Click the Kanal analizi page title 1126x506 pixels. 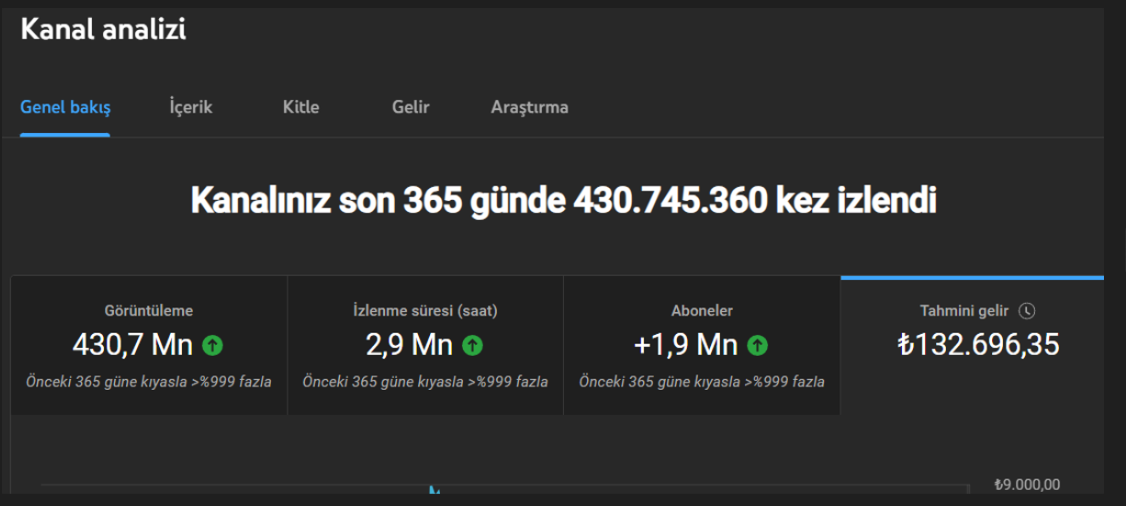pos(103,30)
